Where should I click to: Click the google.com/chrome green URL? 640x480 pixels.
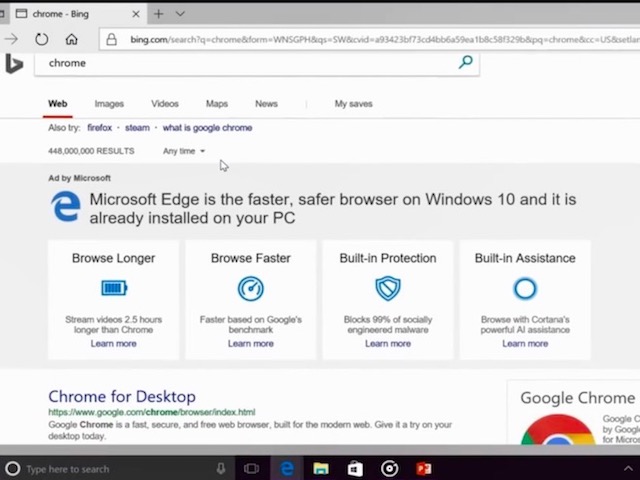click(x=152, y=412)
